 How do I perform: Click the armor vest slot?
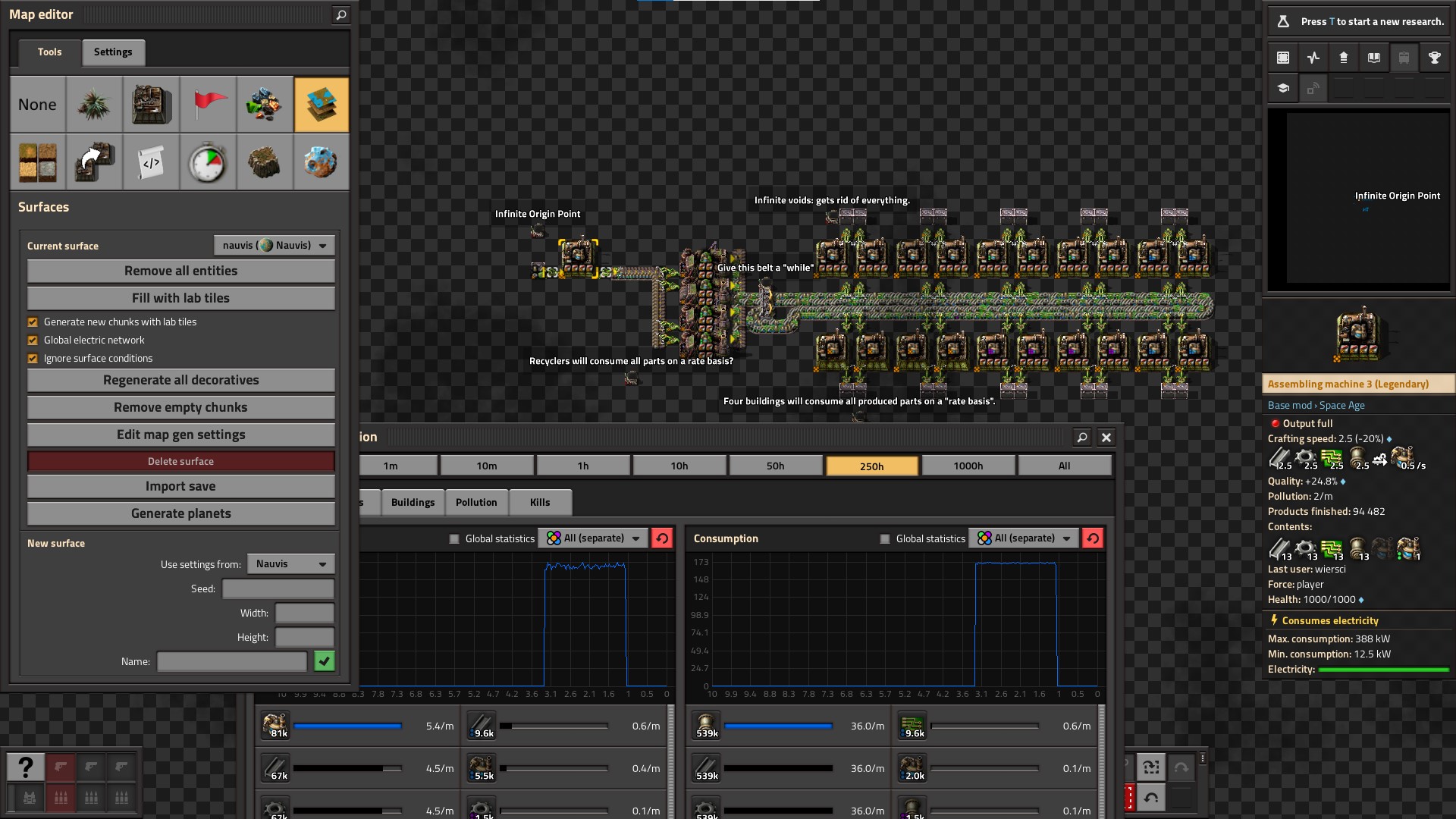click(29, 798)
